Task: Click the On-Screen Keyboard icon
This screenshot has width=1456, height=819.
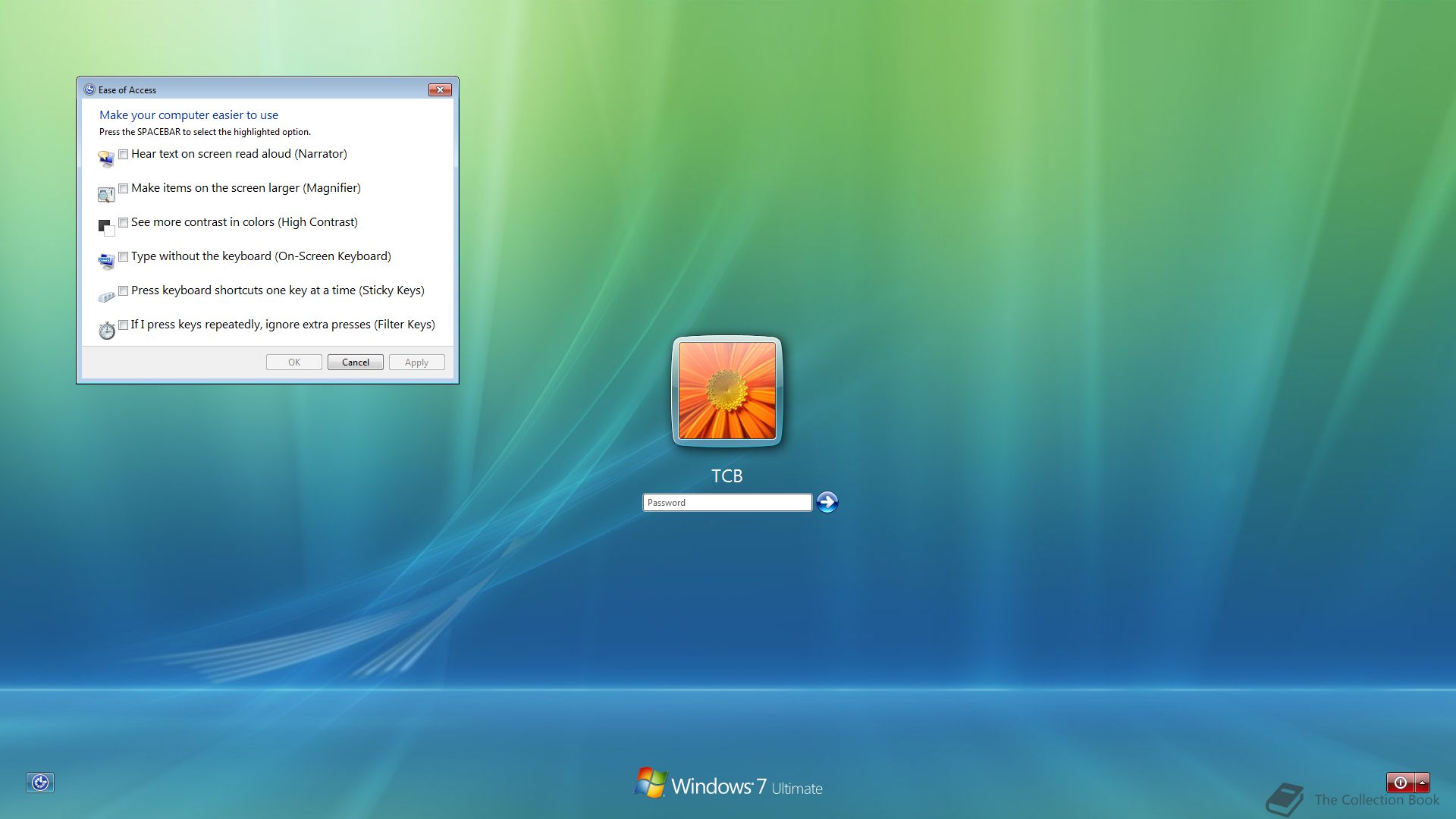Action: click(x=106, y=262)
